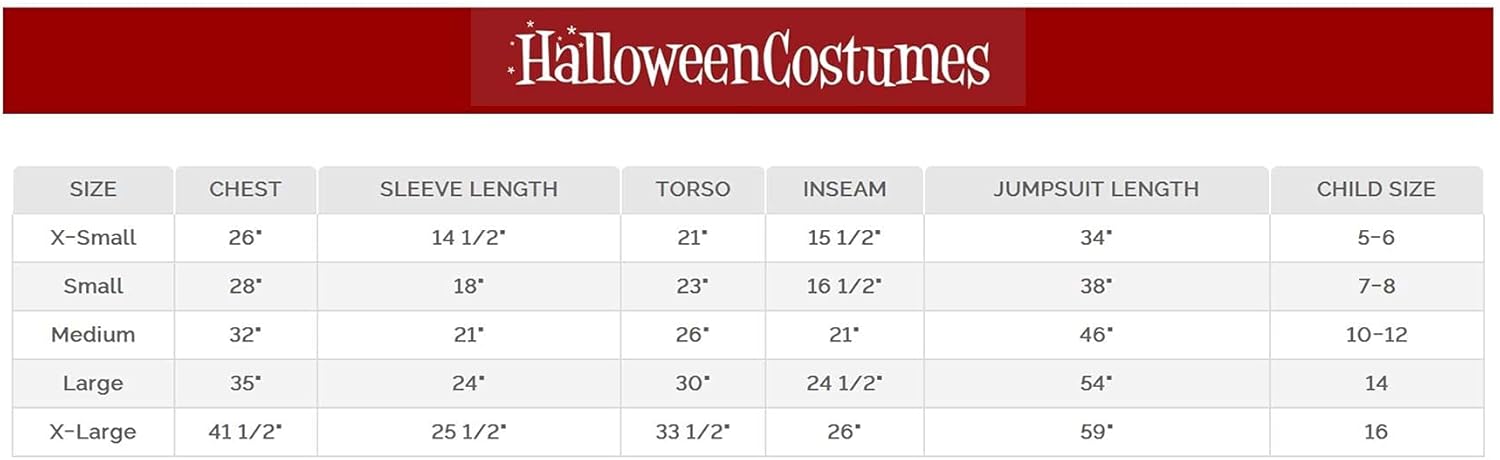Select the 5-6 child size cell
1500x460 pixels.
(1376, 238)
